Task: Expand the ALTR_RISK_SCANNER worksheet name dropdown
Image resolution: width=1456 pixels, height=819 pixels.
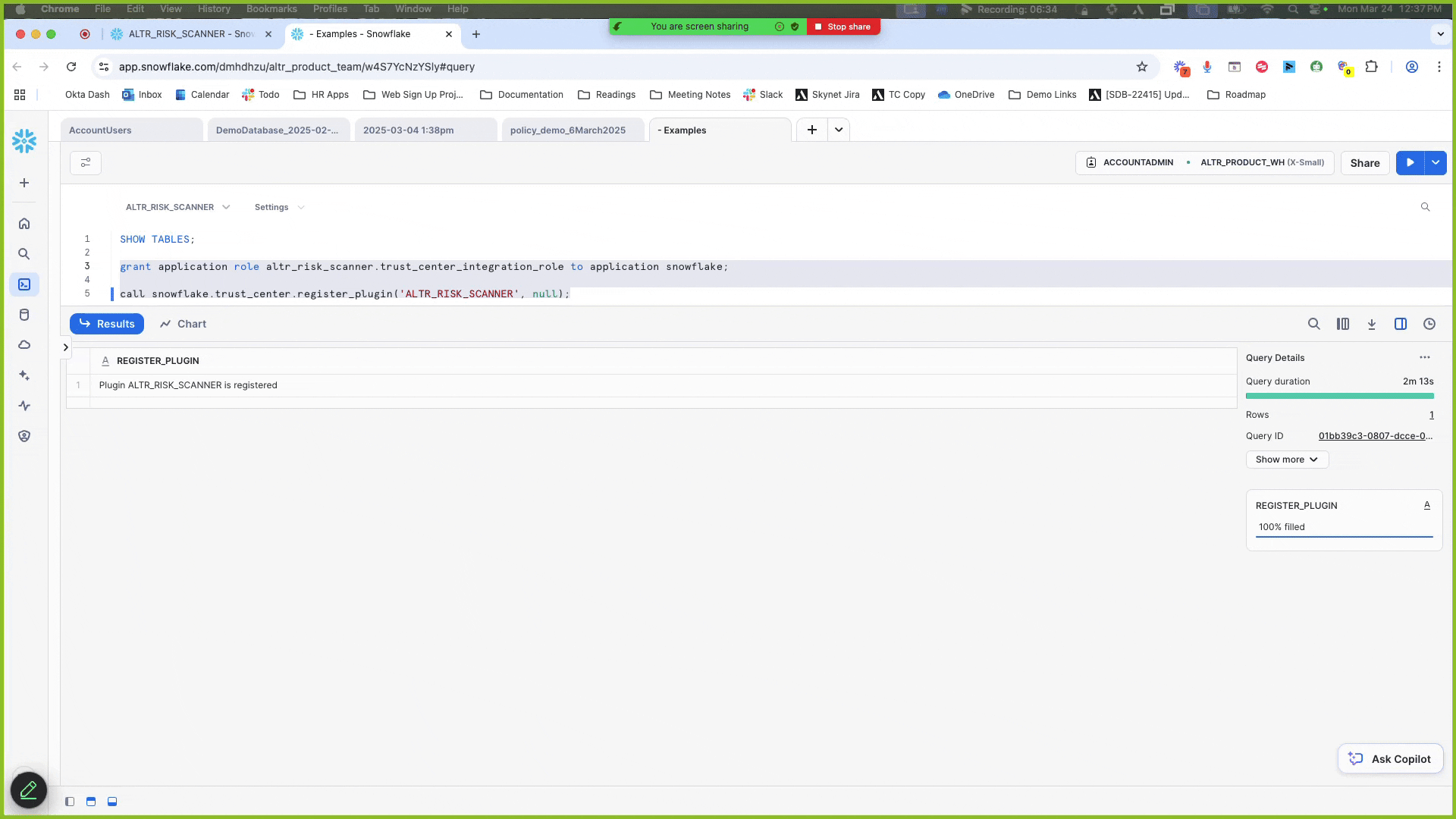Action: pos(226,207)
